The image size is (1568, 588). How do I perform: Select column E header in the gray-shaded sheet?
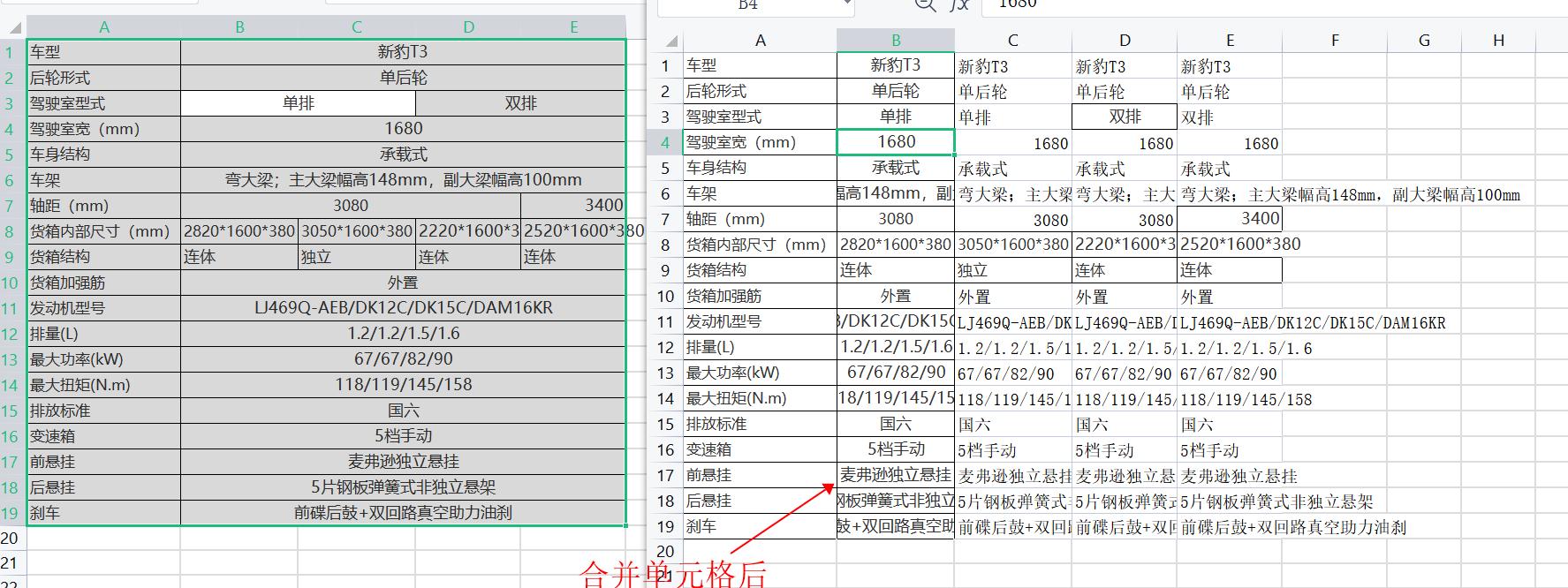click(574, 27)
